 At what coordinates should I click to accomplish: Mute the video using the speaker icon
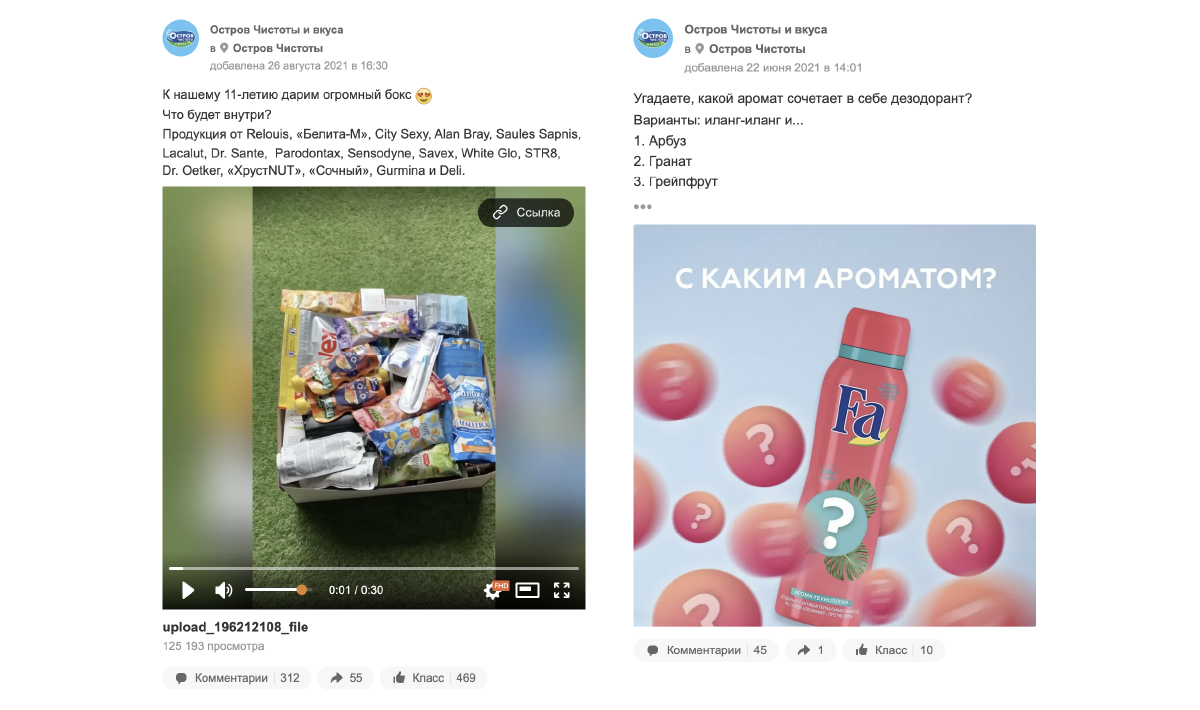224,590
